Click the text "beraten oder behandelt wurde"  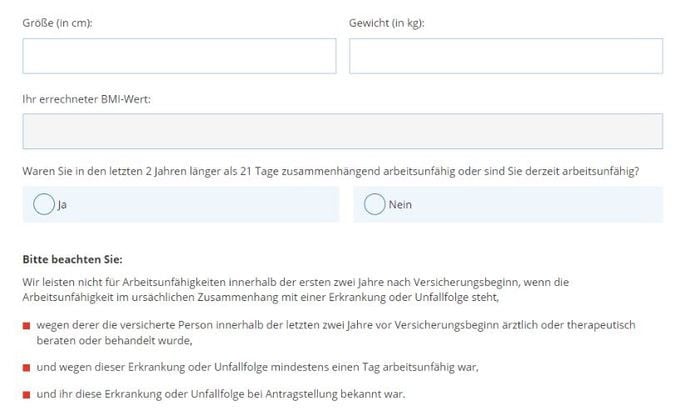[112, 340]
